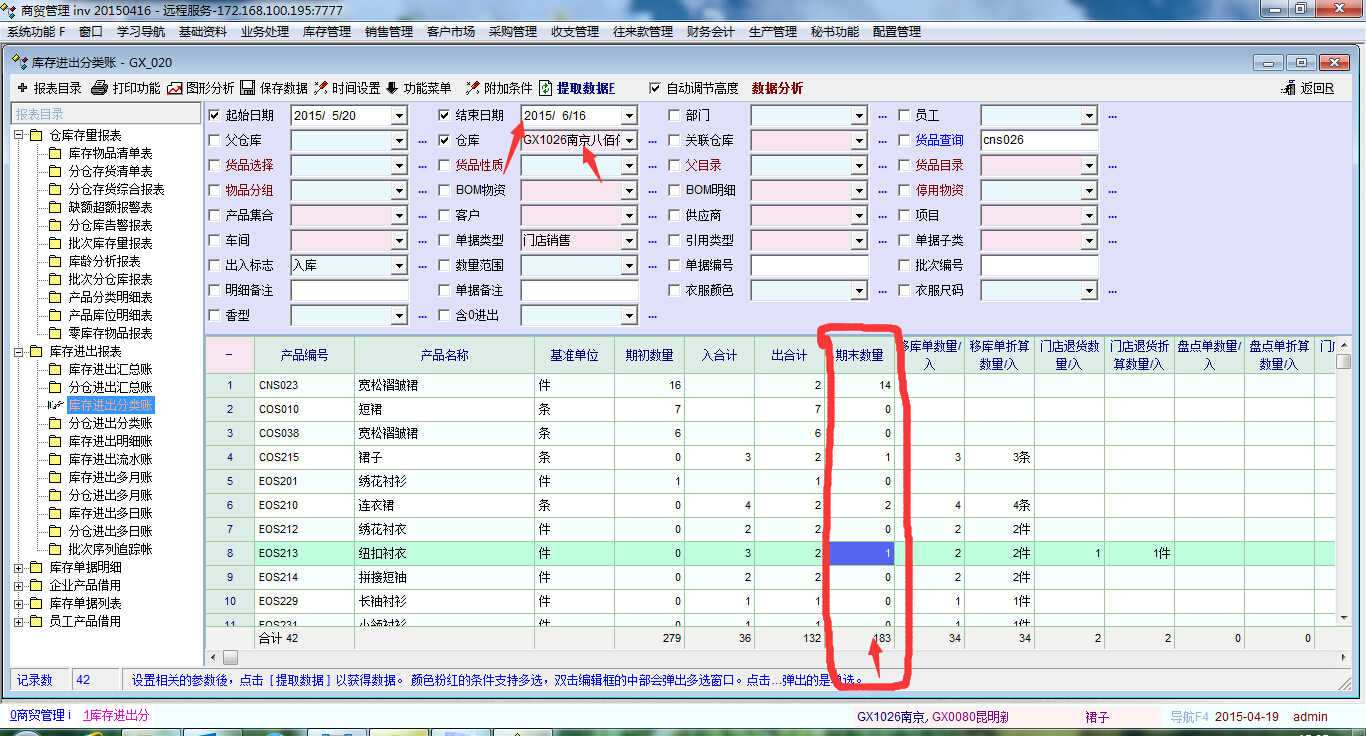Open the 打印功能 printer icon
Viewport: 1366px width, 736px height.
pos(99,88)
